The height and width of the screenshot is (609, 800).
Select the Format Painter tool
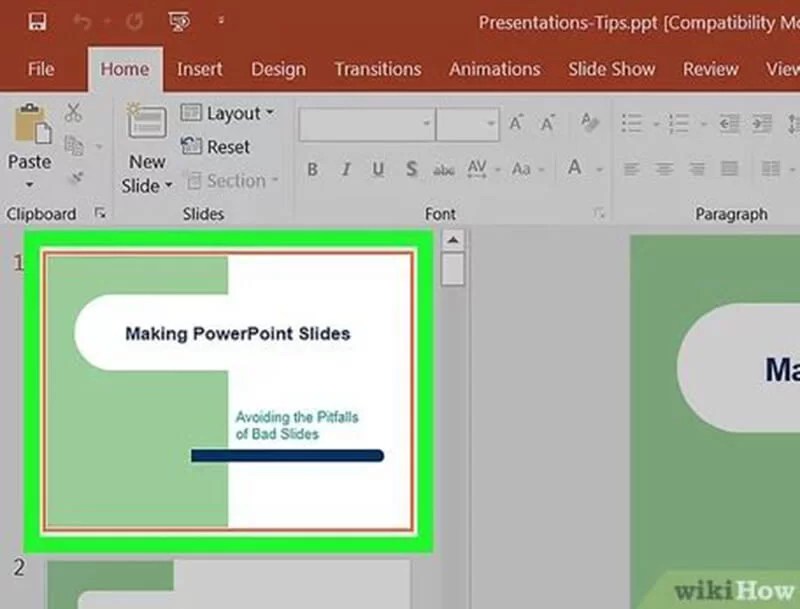tap(76, 177)
